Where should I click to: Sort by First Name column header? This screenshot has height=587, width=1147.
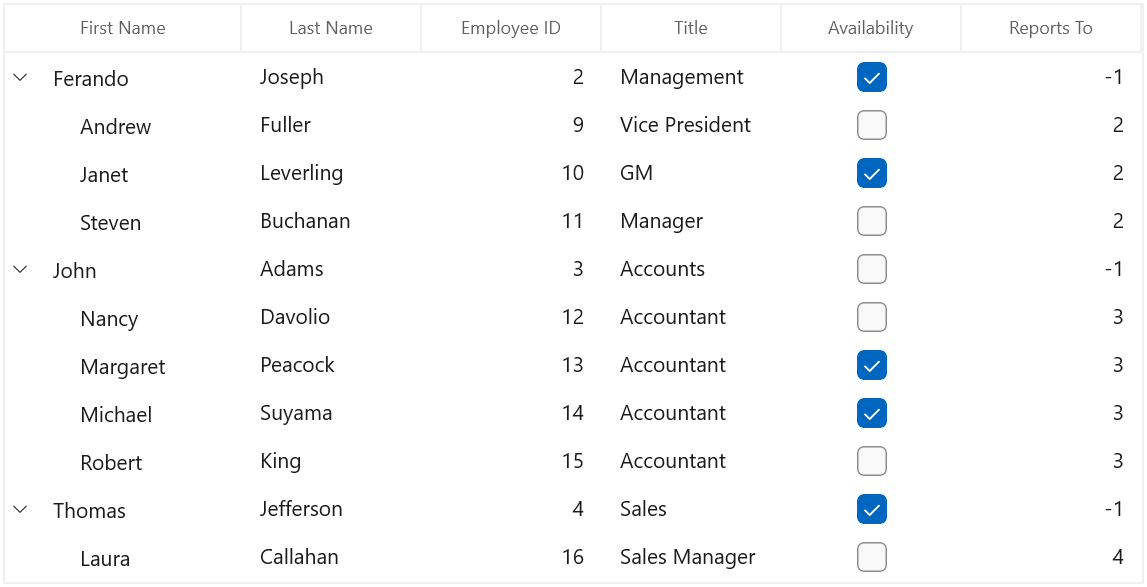coord(123,28)
